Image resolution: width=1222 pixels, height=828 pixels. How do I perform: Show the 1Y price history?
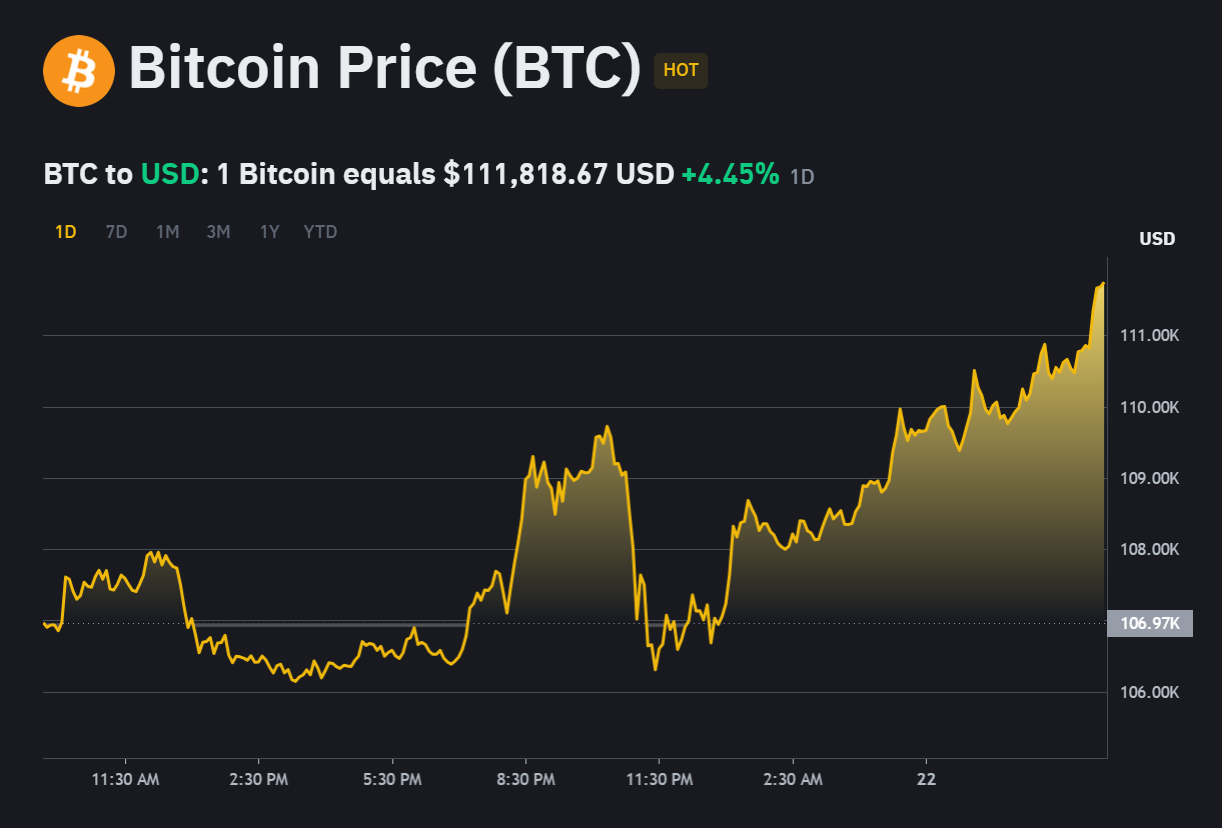tap(269, 232)
